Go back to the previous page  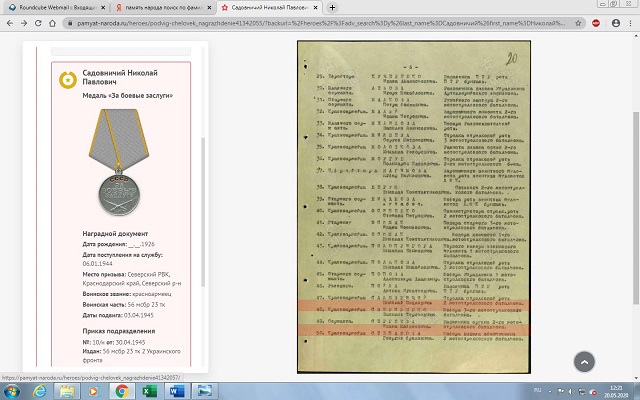pos(10,23)
